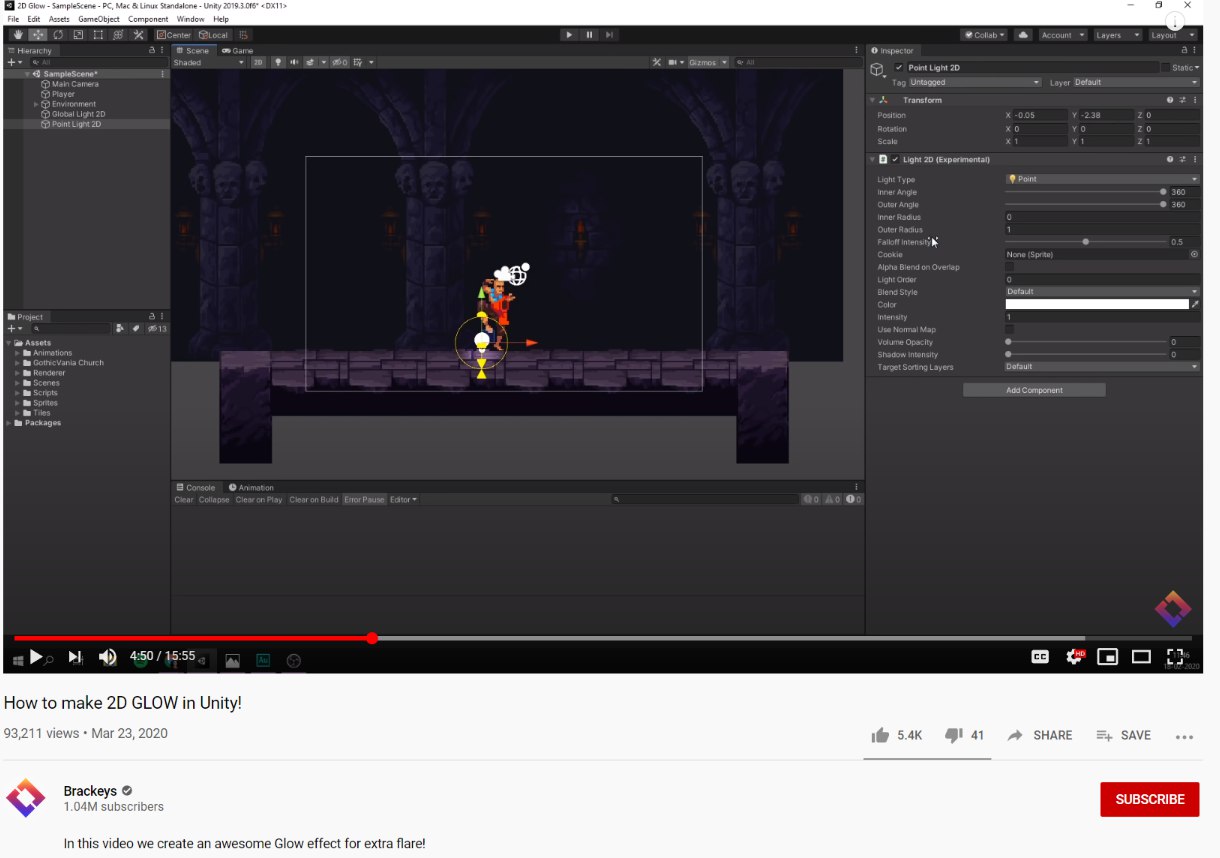
Task: Select the Move tool in Unity toolbar
Action: click(38, 35)
